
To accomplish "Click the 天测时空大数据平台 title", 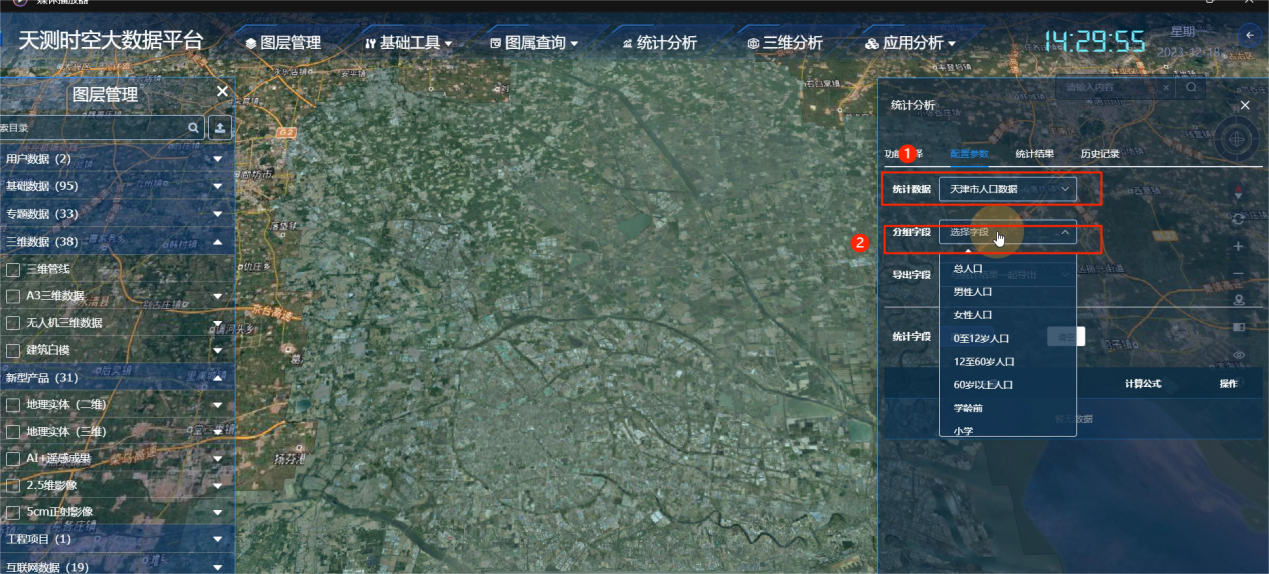I will 110,41.
